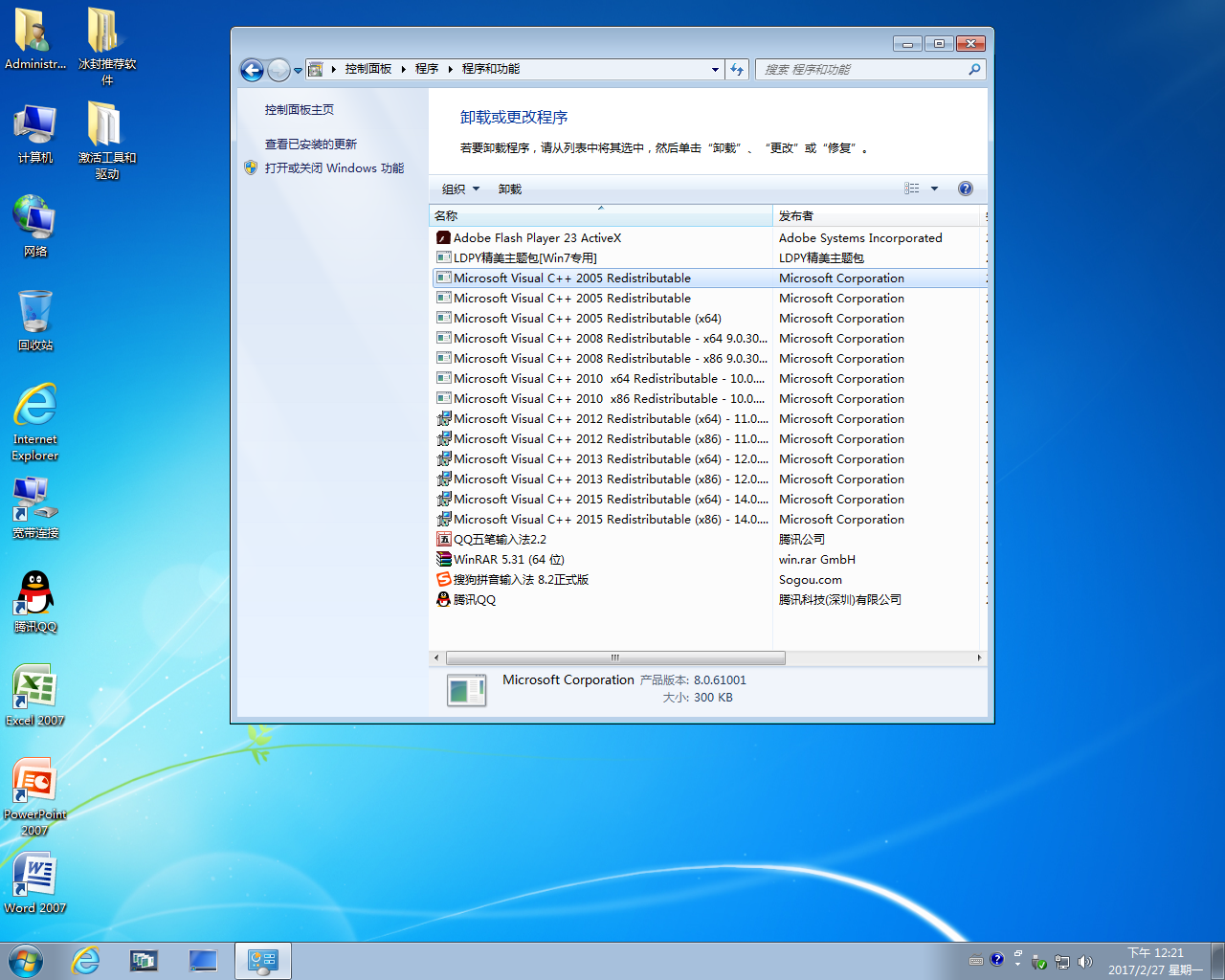Expand arrow after 程序 breadcrumb
This screenshot has width=1225, height=980.
point(451,69)
